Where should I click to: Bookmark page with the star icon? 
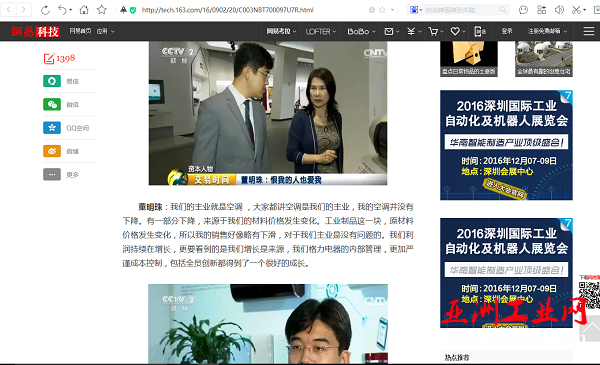tap(102, 10)
